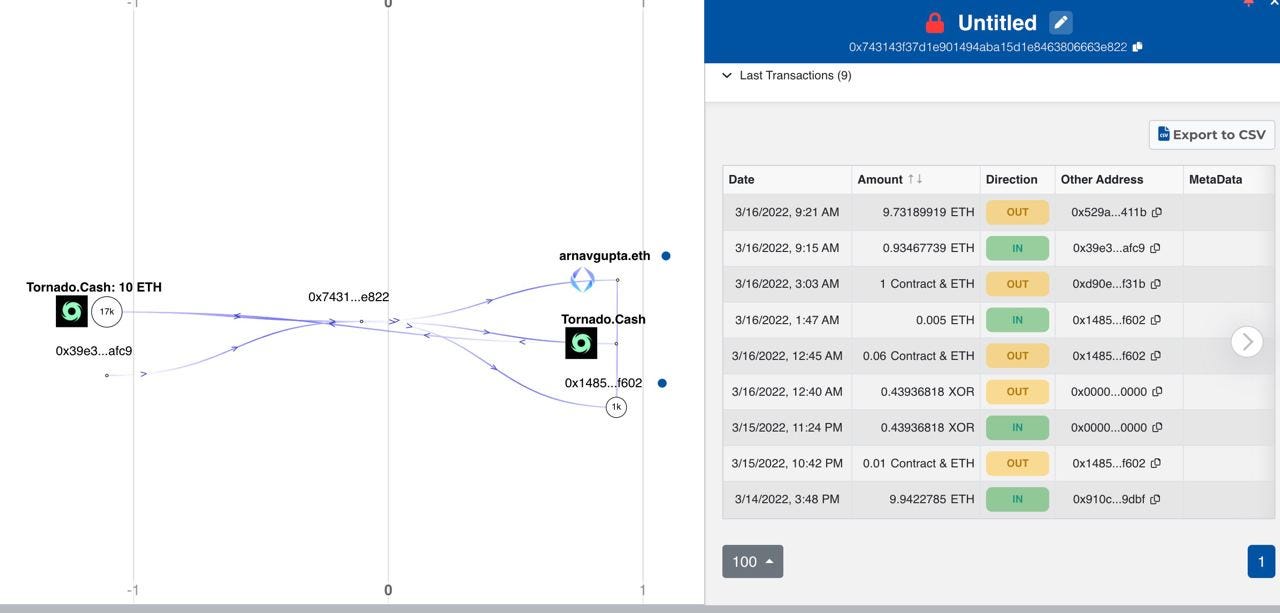Select the 0x7431...e822 center node
This screenshot has height=613, width=1280.
pos(361,321)
